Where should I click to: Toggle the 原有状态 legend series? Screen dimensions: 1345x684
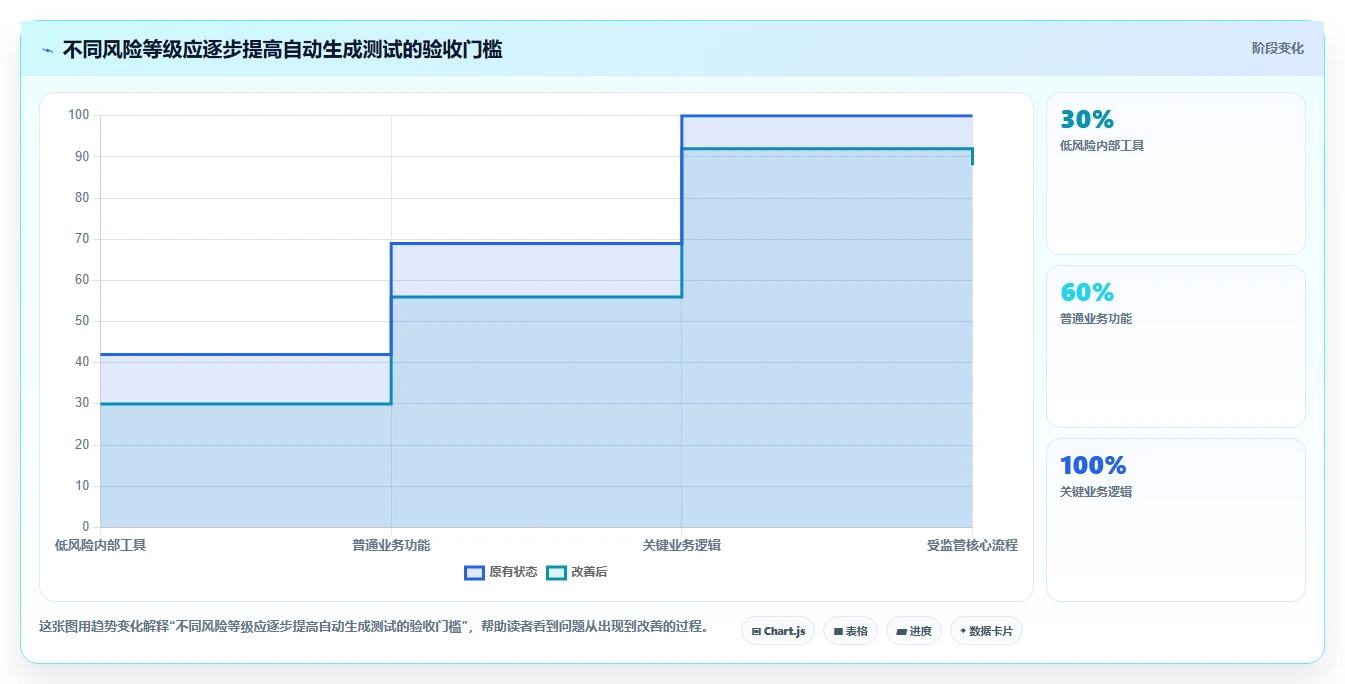501,572
